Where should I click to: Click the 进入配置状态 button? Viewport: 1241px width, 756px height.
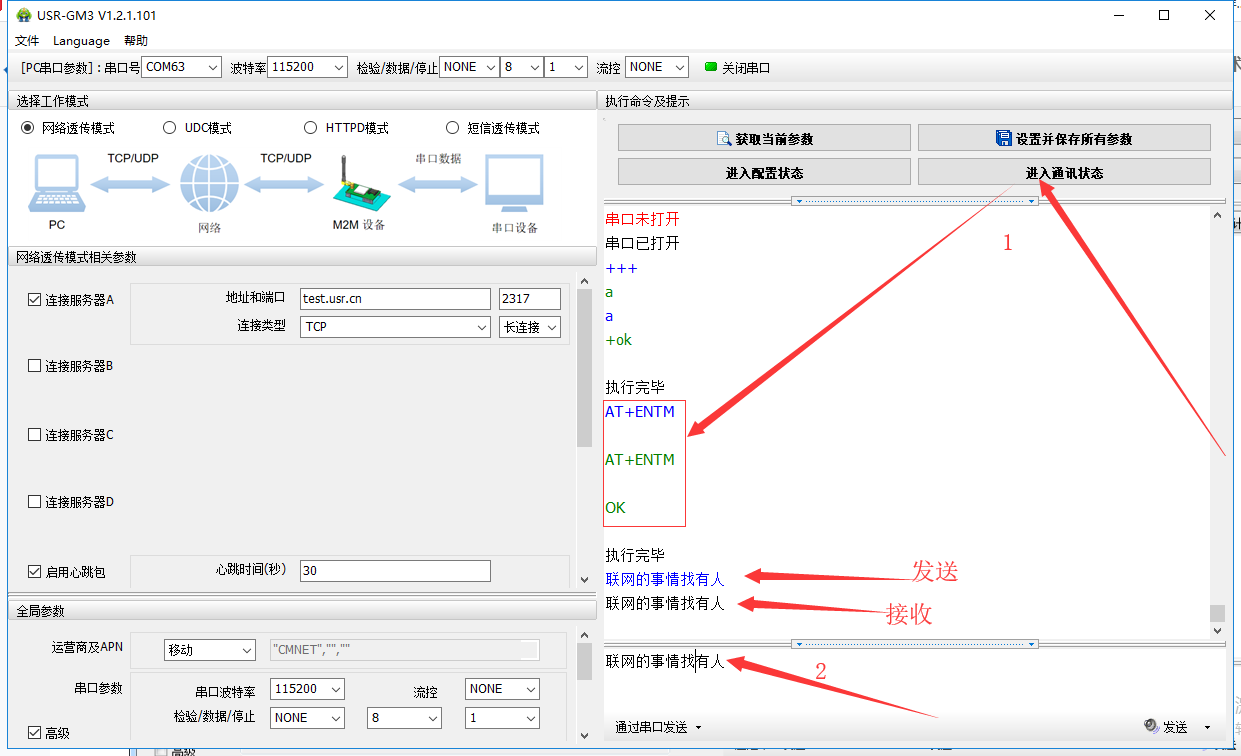(x=764, y=172)
